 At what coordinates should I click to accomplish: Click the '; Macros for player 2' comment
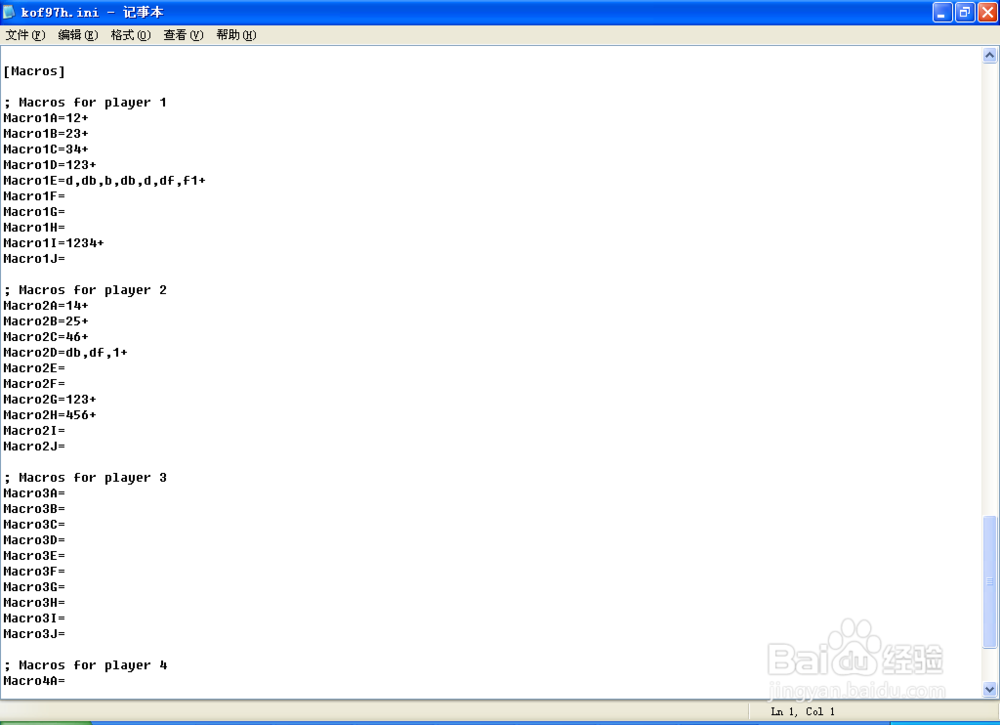click(85, 290)
